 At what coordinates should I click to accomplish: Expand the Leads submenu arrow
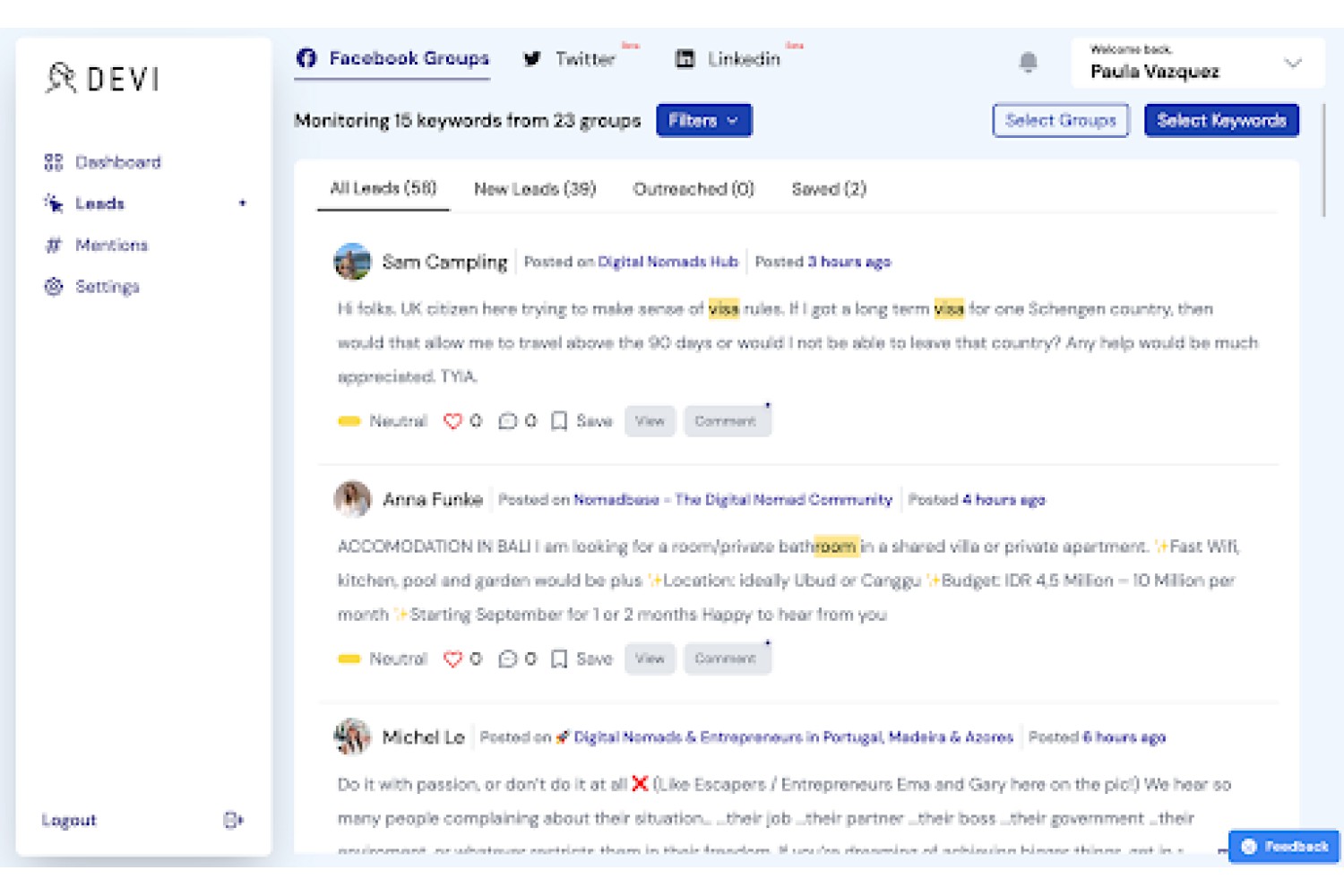point(242,203)
